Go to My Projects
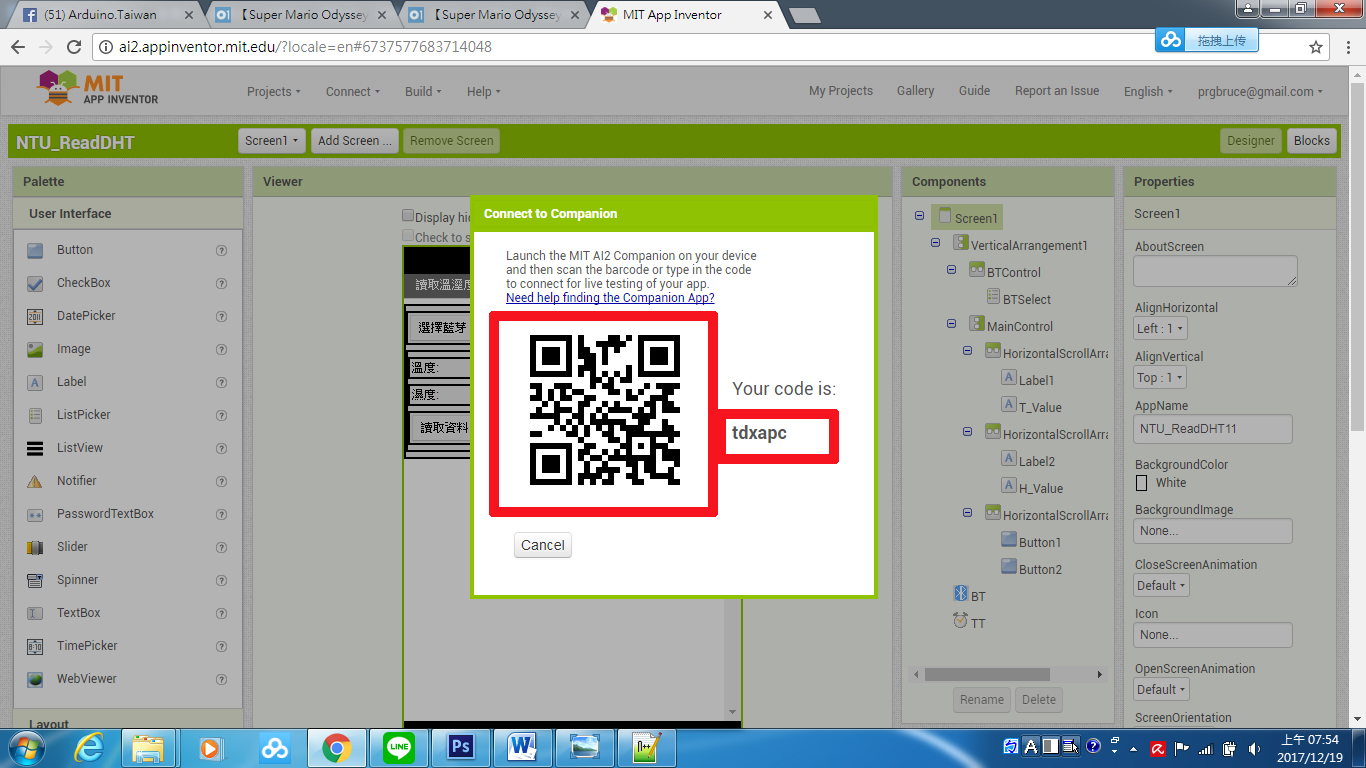 tap(841, 90)
